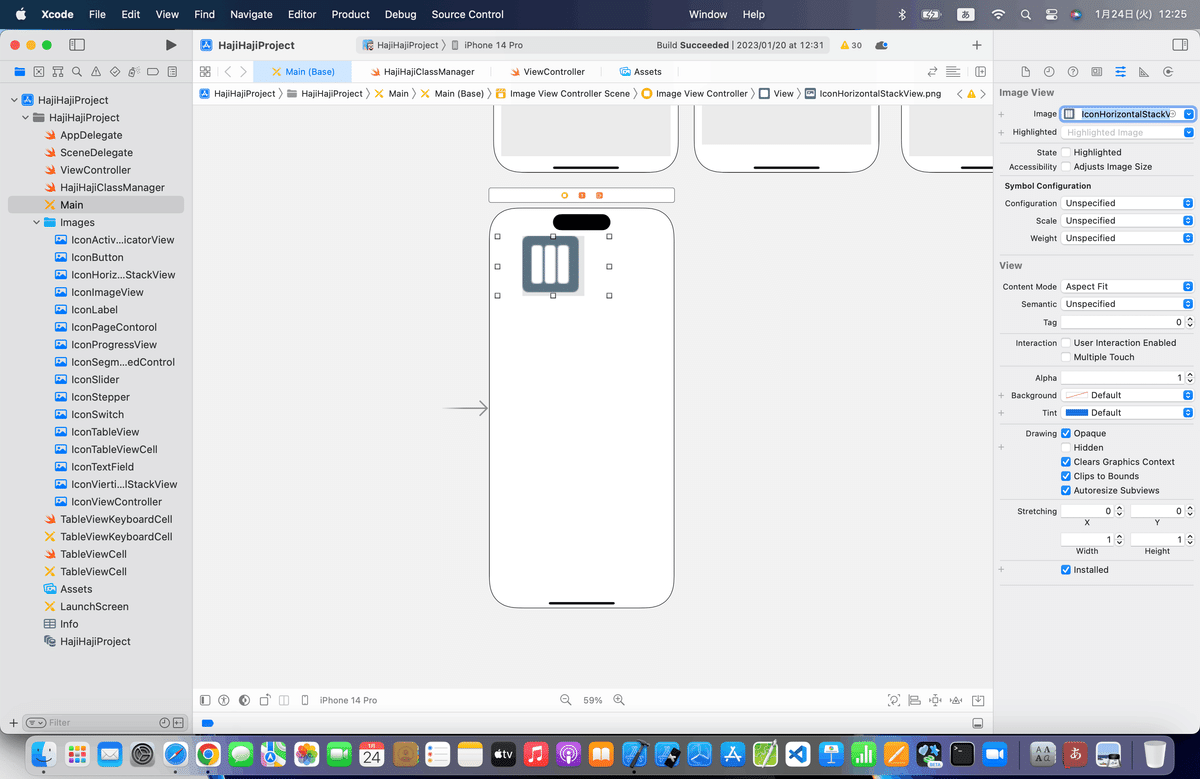Open the Library with plus button

pyautogui.click(x=977, y=45)
